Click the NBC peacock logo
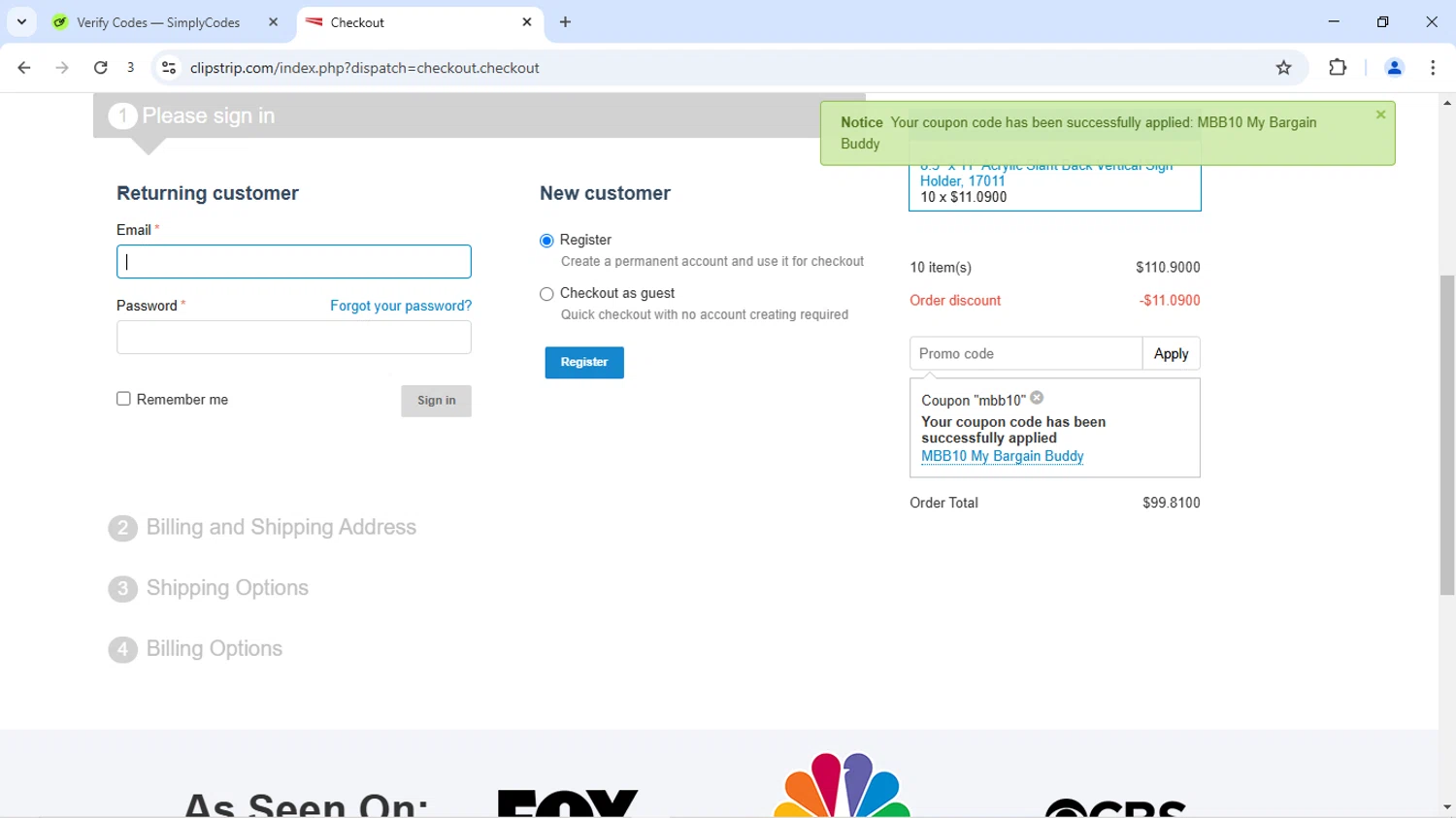The width and height of the screenshot is (1456, 818). [842, 784]
